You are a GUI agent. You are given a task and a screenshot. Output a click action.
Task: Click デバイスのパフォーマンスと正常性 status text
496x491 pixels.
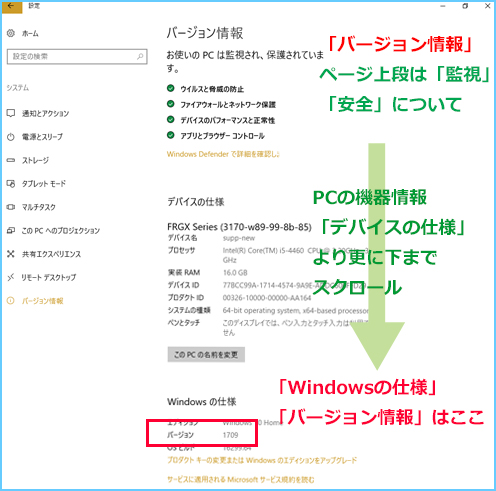(x=228, y=120)
